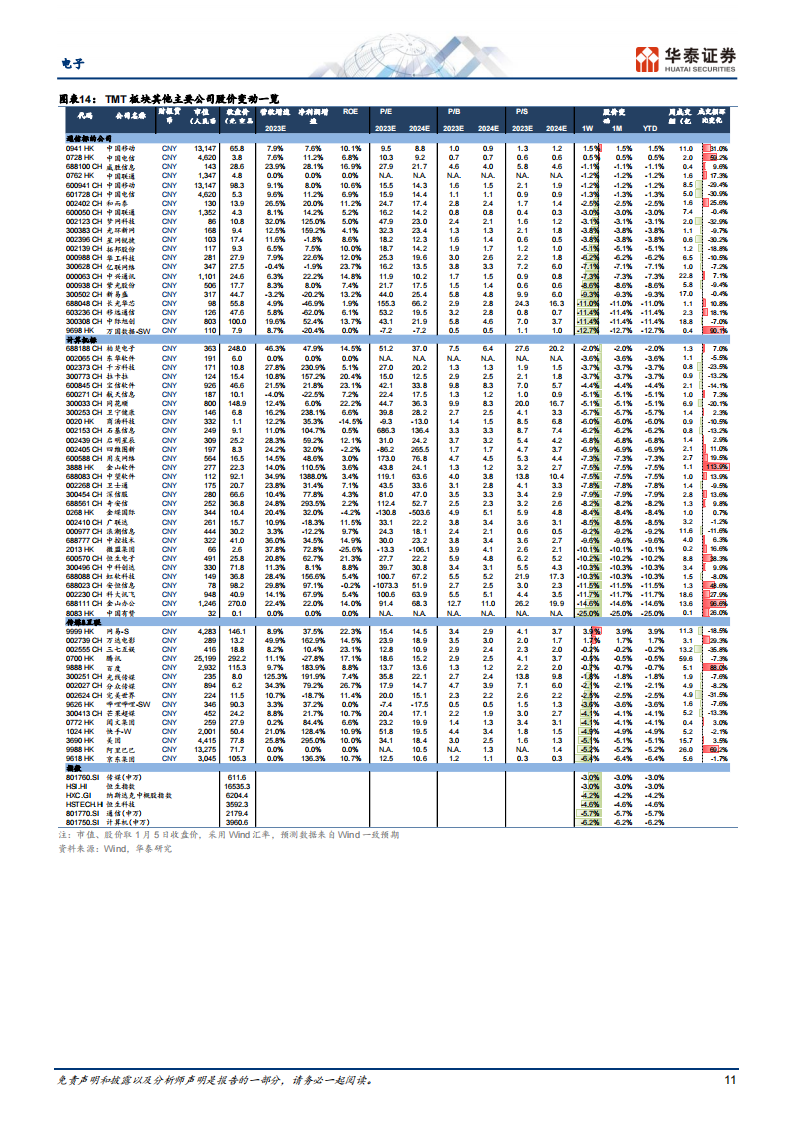
Task: Click ticker cell "688100 CH"
Action: point(83,166)
